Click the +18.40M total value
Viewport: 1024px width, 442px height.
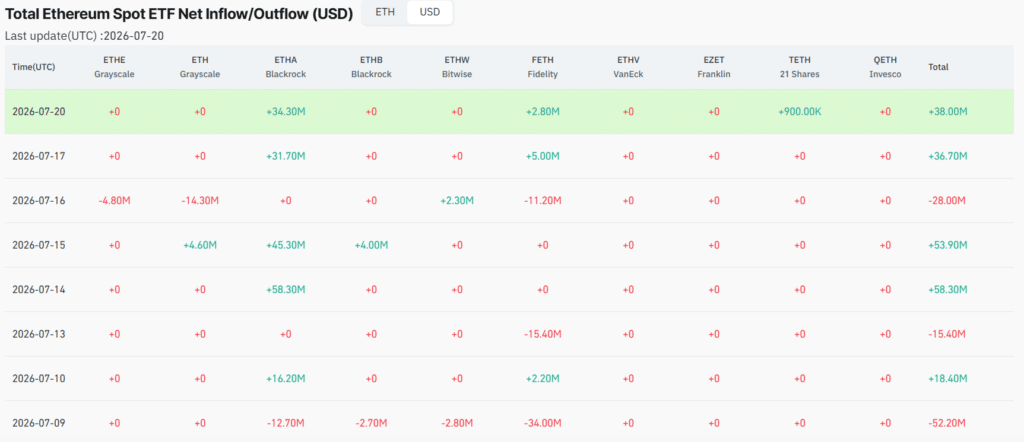(x=948, y=379)
